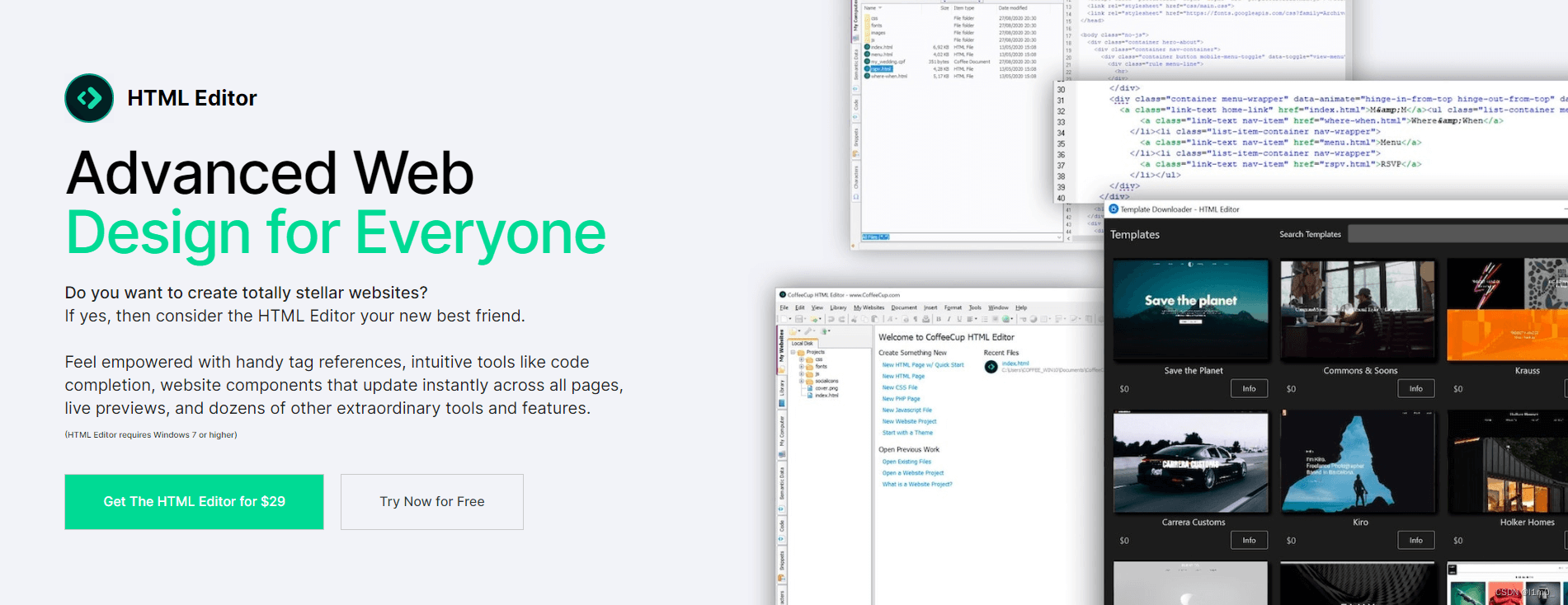1568x605 pixels.
Task: Click the New Website Project link
Action: [909, 421]
